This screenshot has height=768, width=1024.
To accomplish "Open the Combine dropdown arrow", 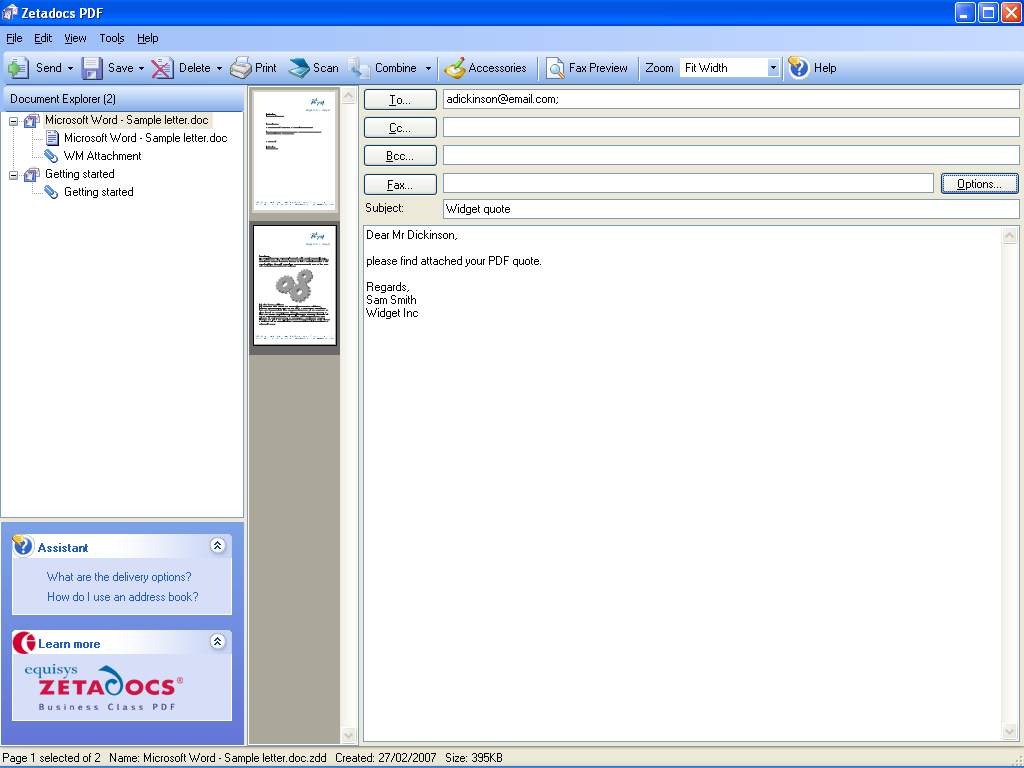I will [428, 68].
